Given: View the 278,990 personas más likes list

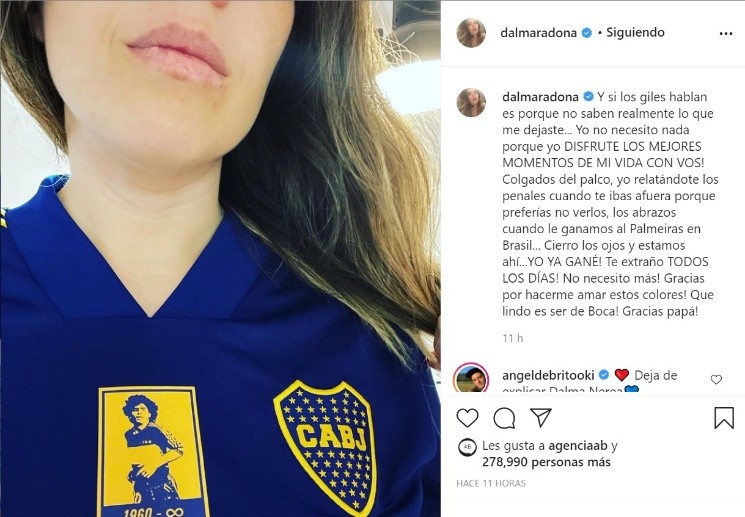Looking at the screenshot, I should click(x=546, y=462).
